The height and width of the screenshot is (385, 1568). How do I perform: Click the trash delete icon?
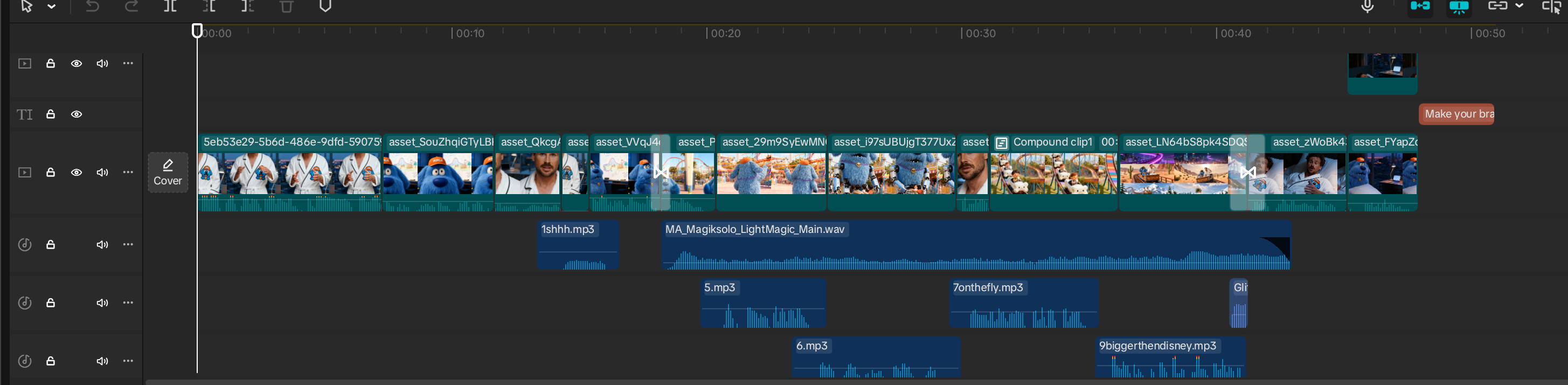pyautogui.click(x=286, y=6)
